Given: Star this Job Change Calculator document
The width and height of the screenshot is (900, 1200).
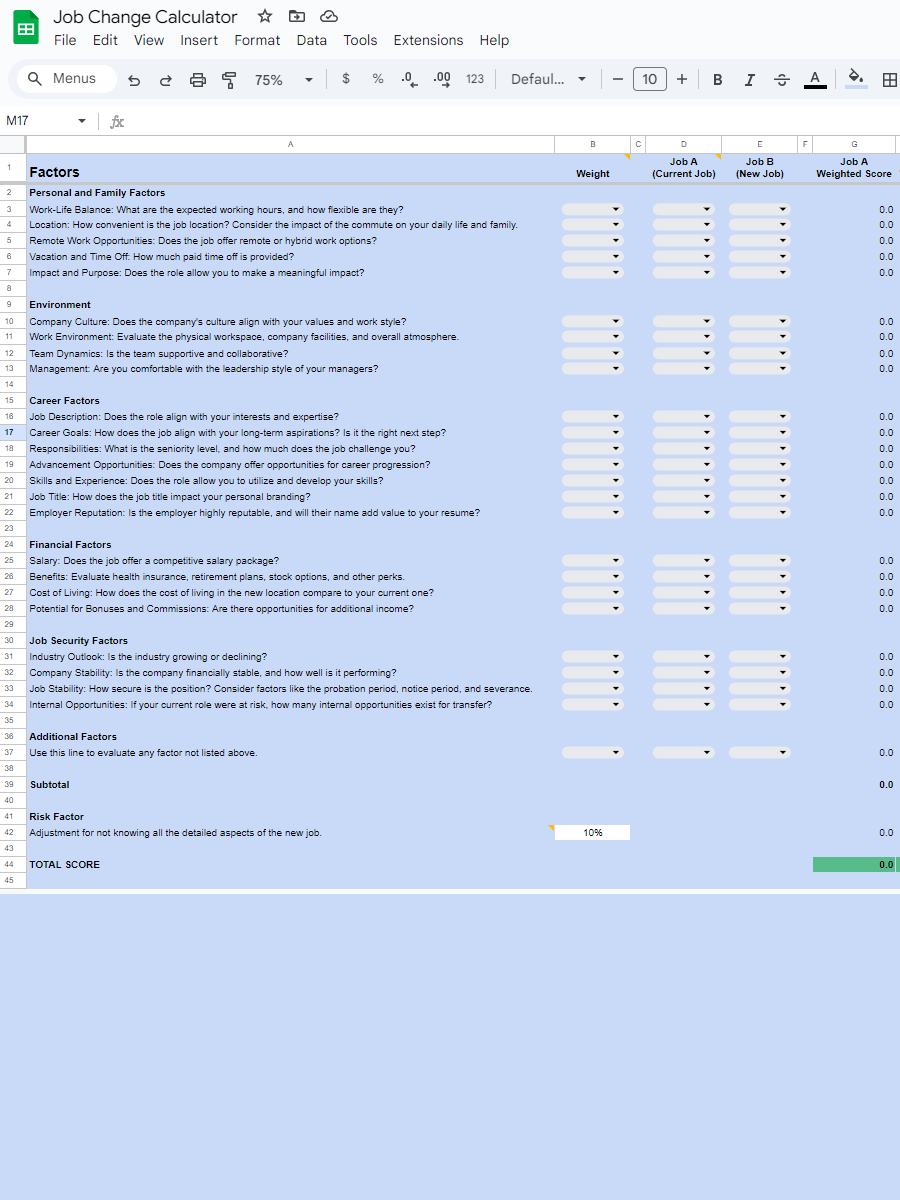Looking at the screenshot, I should [265, 16].
